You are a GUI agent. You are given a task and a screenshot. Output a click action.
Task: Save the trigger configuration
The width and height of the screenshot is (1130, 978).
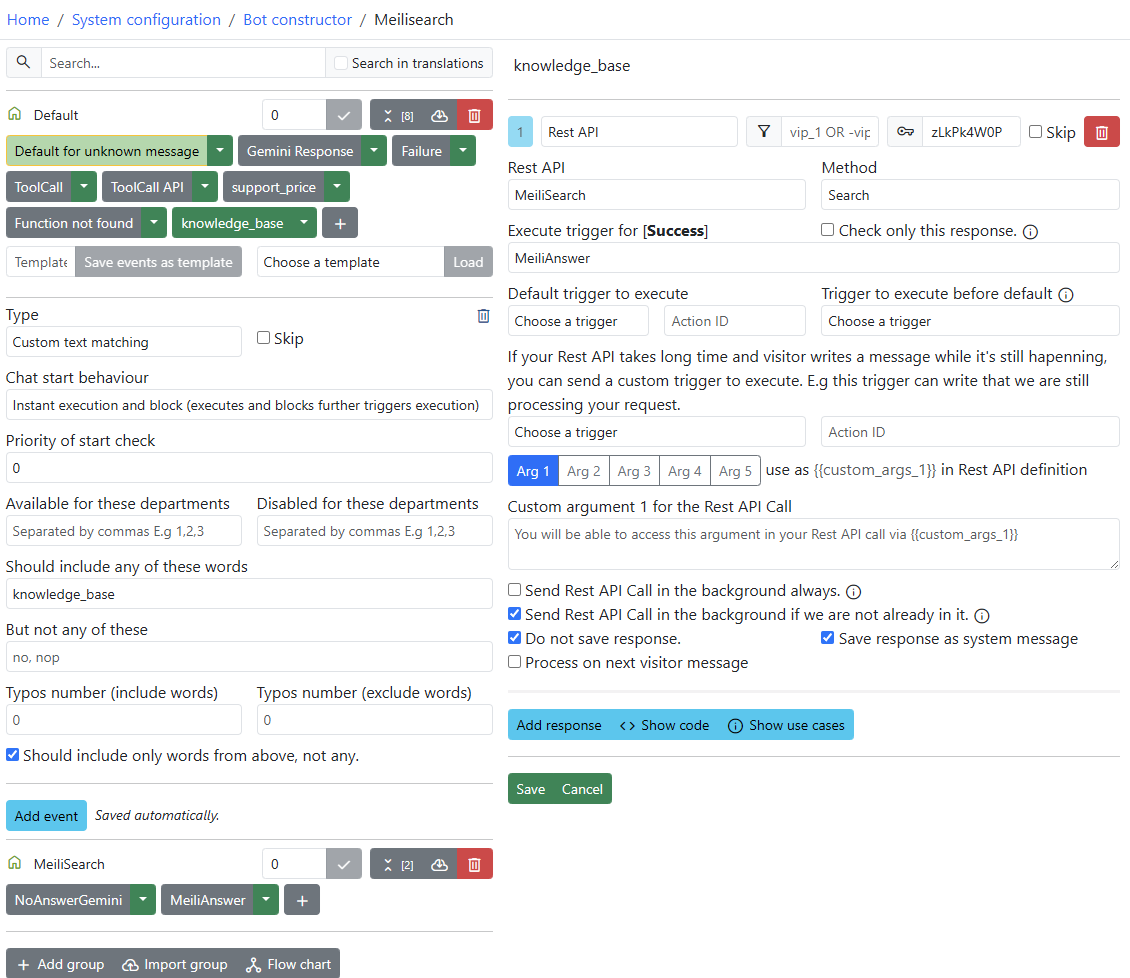531,789
